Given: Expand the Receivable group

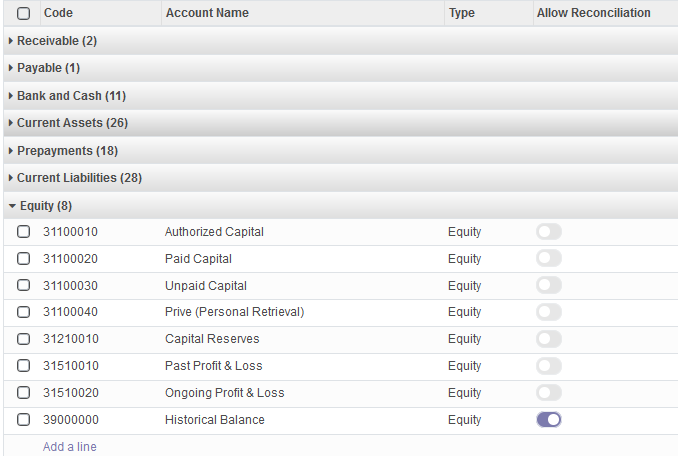Looking at the screenshot, I should [x=53, y=41].
